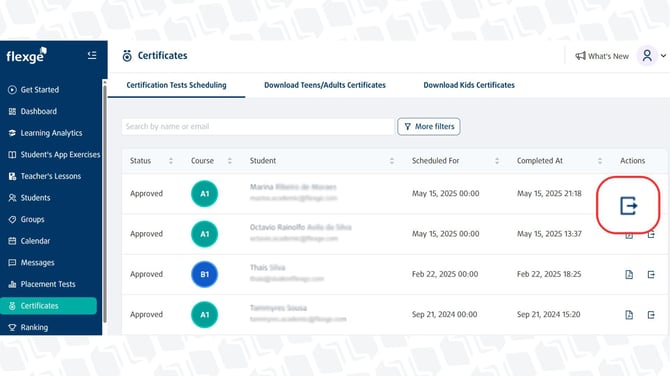Click the export icon in the Feb 22, 2025 row

pyautogui.click(x=651, y=274)
